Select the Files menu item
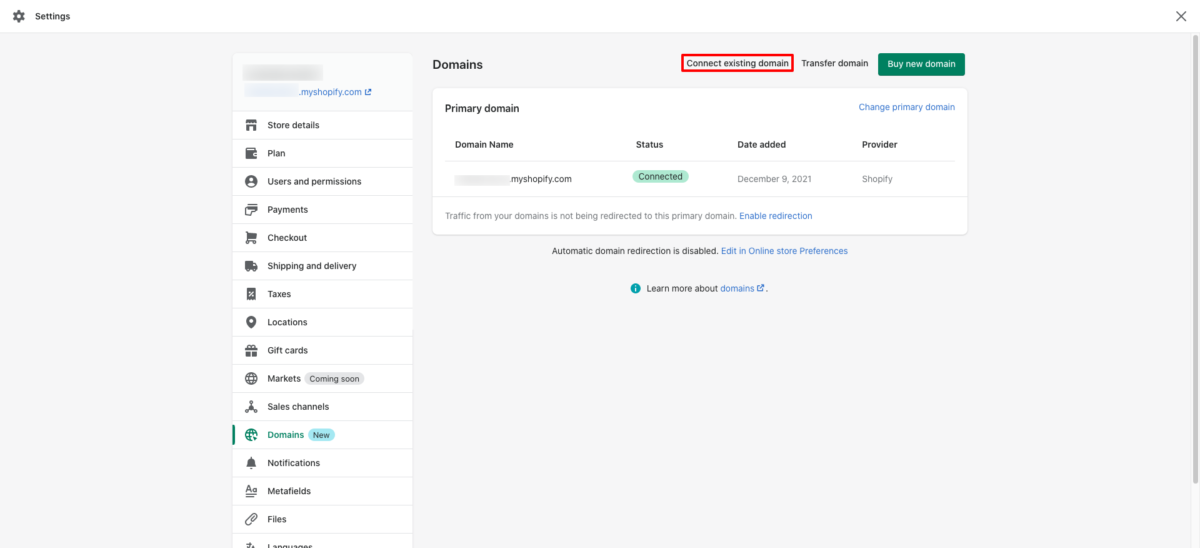This screenshot has width=1200, height=548. point(277,519)
